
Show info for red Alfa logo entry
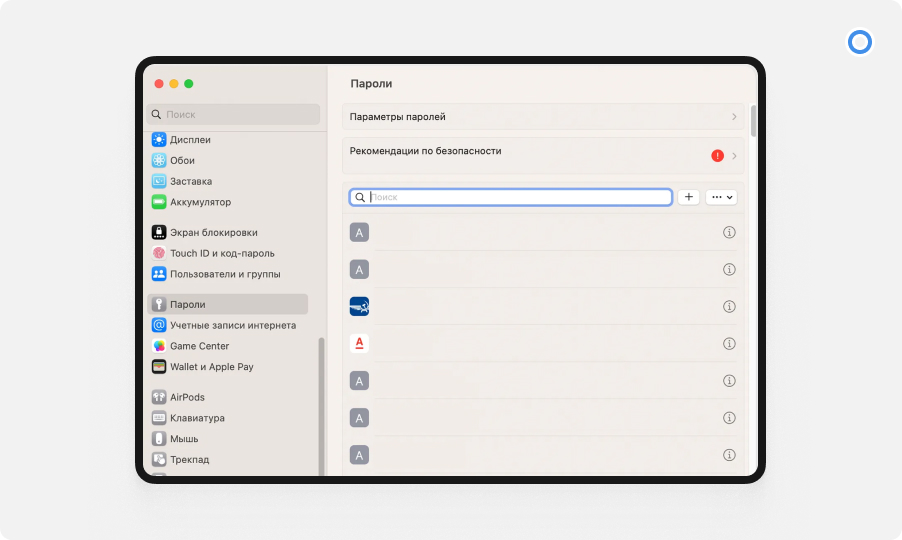[729, 344]
